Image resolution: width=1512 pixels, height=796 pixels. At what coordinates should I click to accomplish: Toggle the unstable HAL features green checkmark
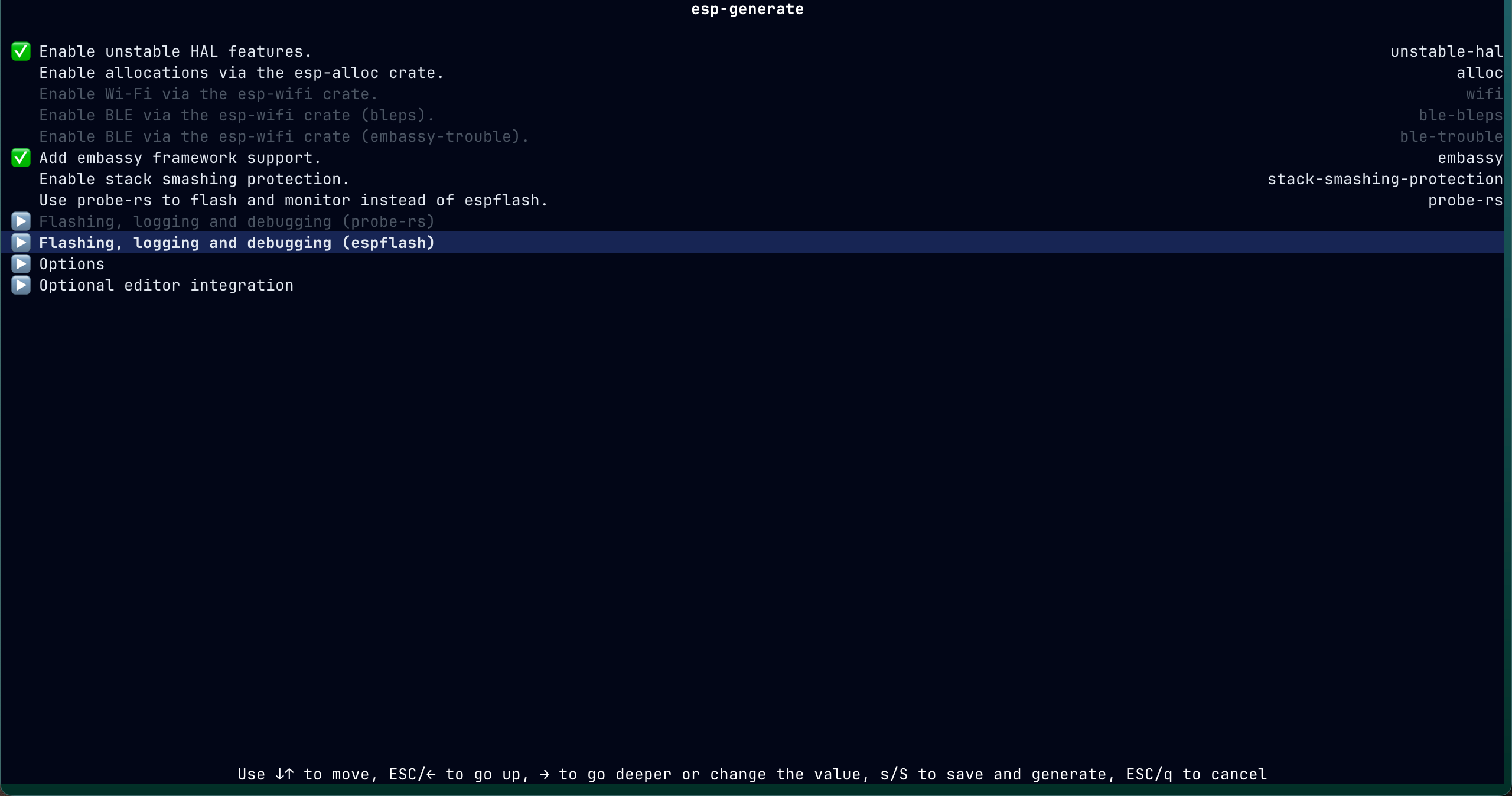[x=21, y=51]
